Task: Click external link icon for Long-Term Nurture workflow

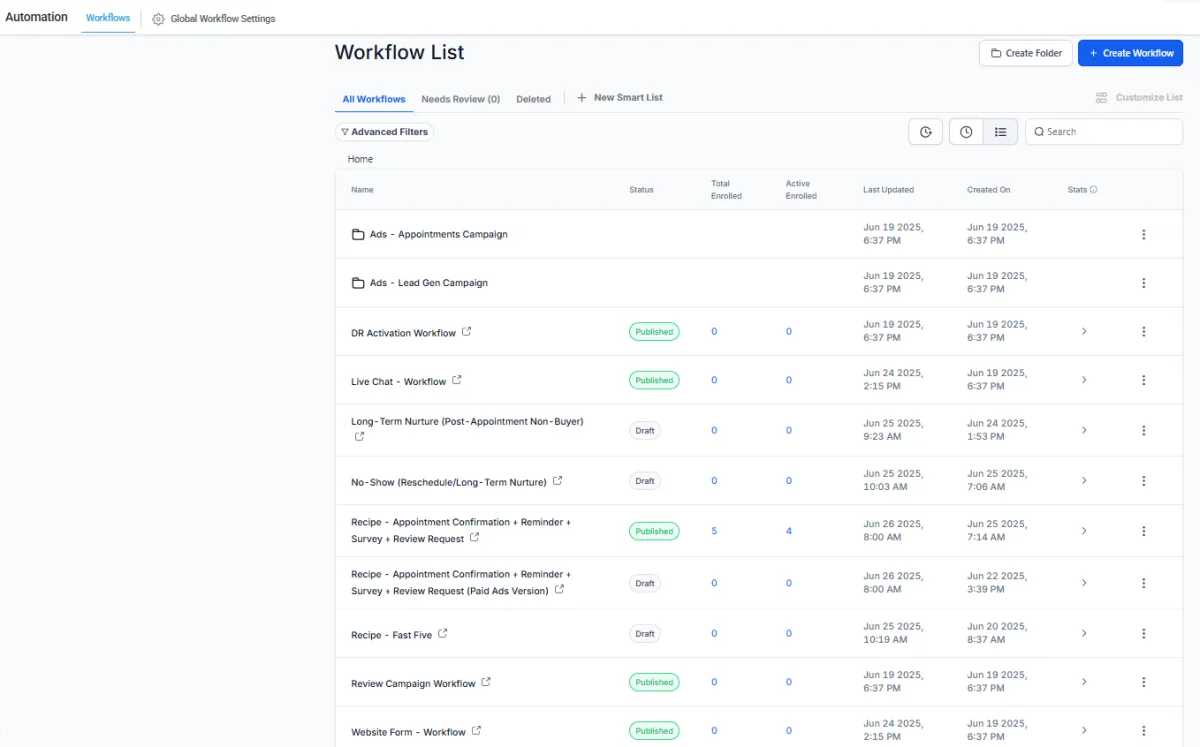Action: point(359,437)
